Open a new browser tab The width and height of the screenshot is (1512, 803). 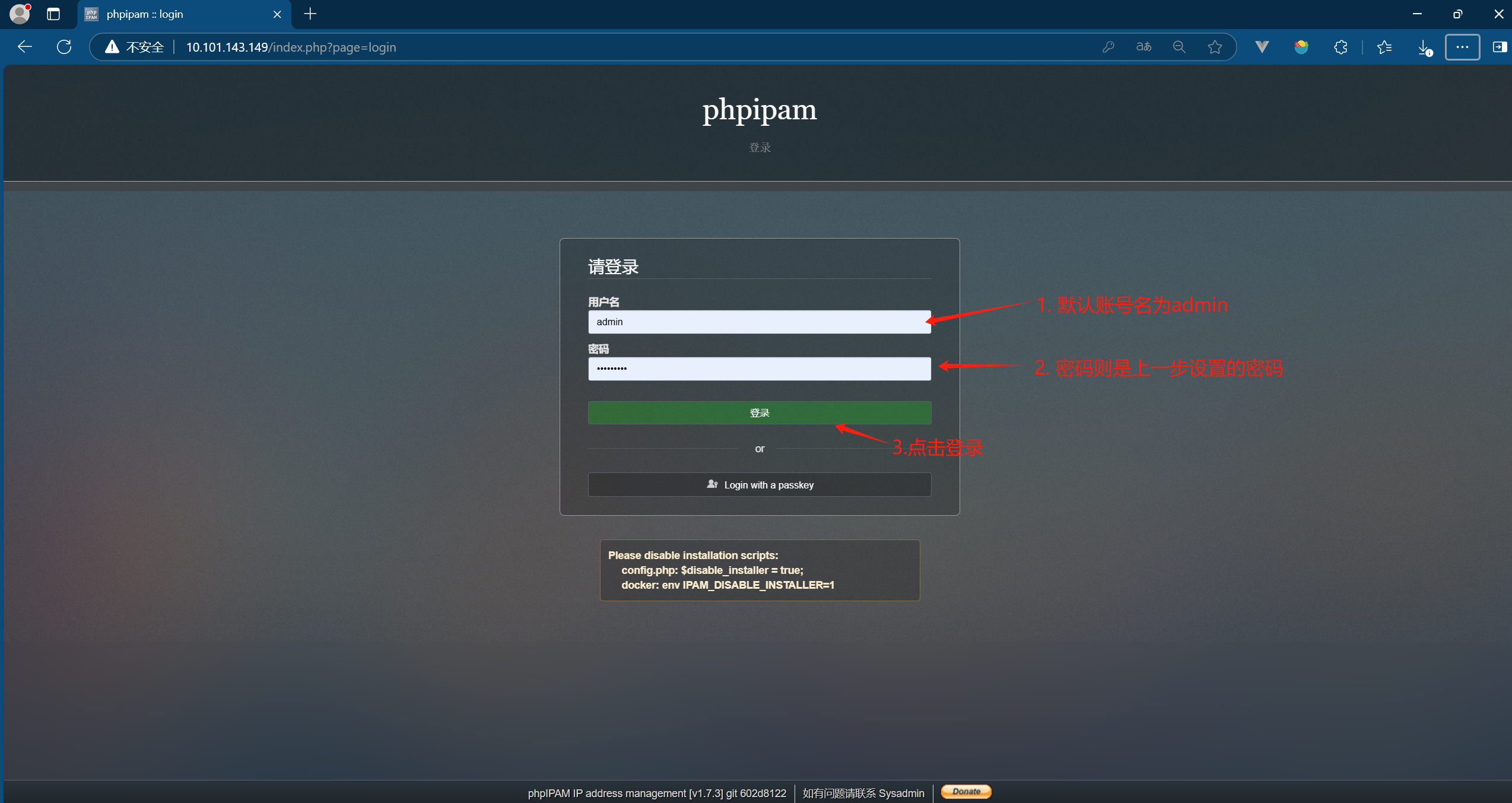(x=310, y=14)
